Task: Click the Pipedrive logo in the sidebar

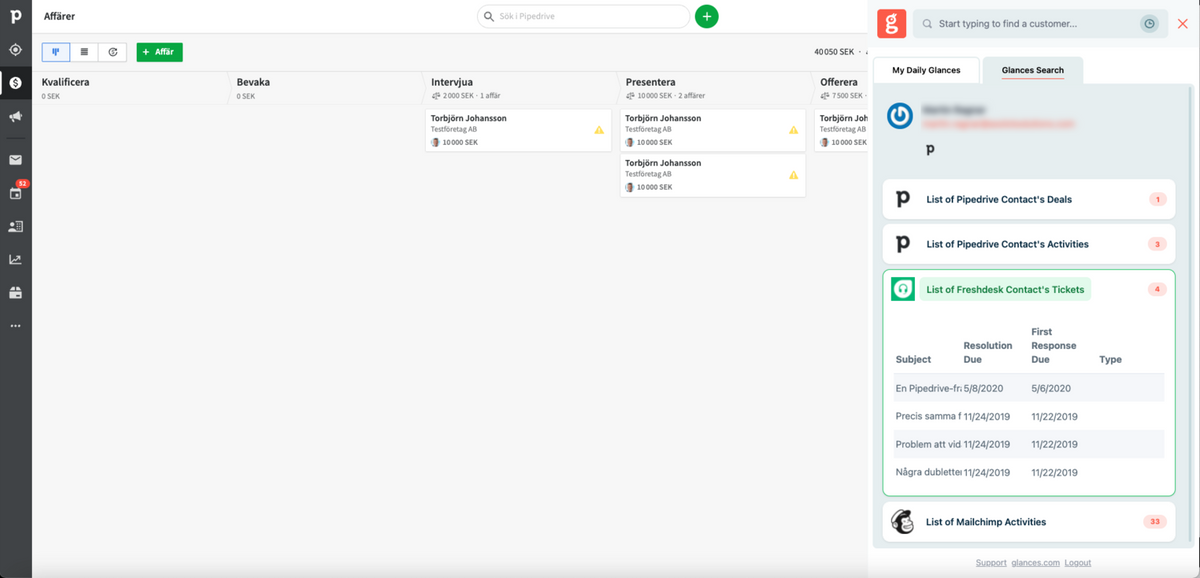Action: [15, 16]
